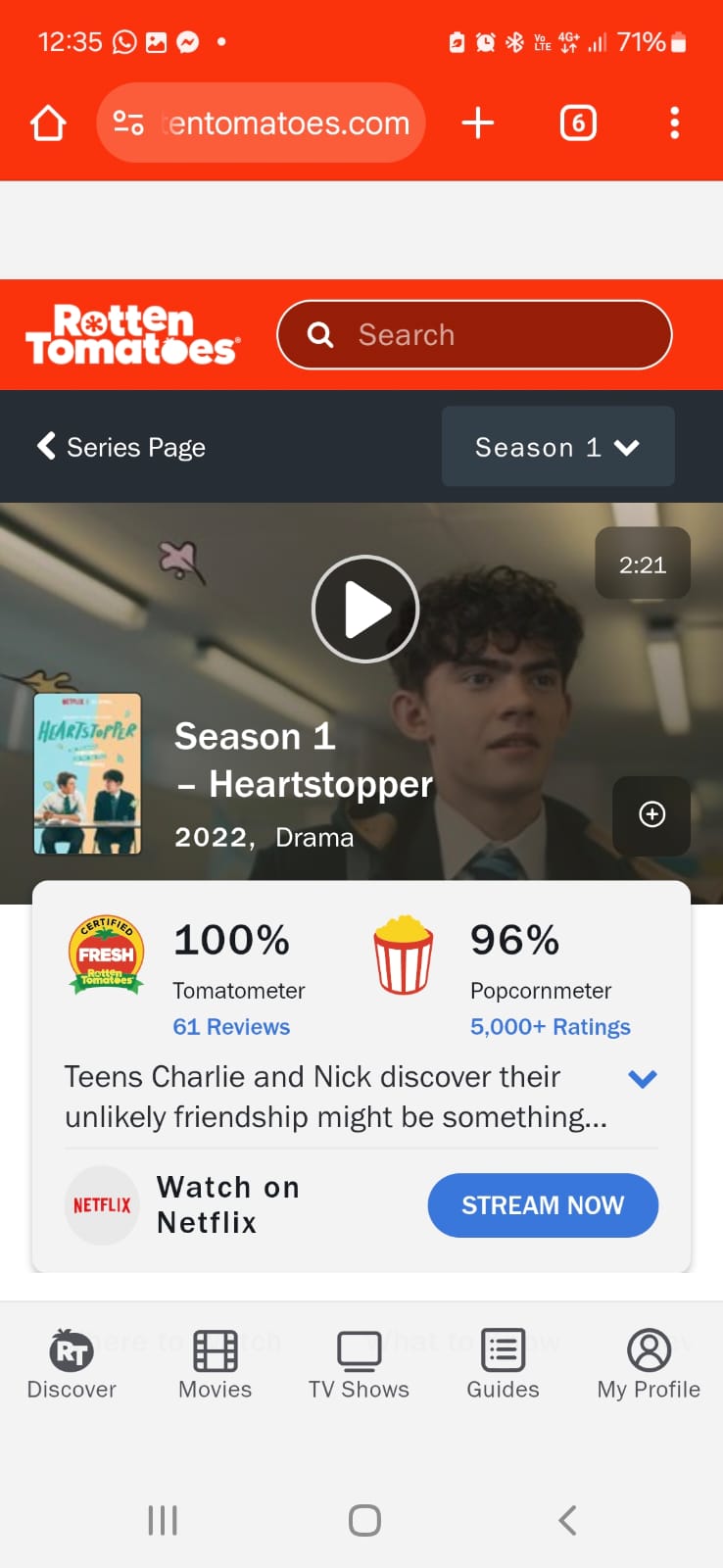Open the tab switcher showing 6 tabs
This screenshot has height=1568, width=723.
578,123
